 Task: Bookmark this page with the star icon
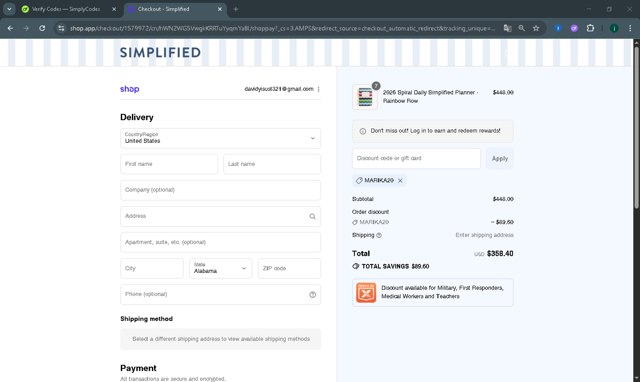(536, 28)
